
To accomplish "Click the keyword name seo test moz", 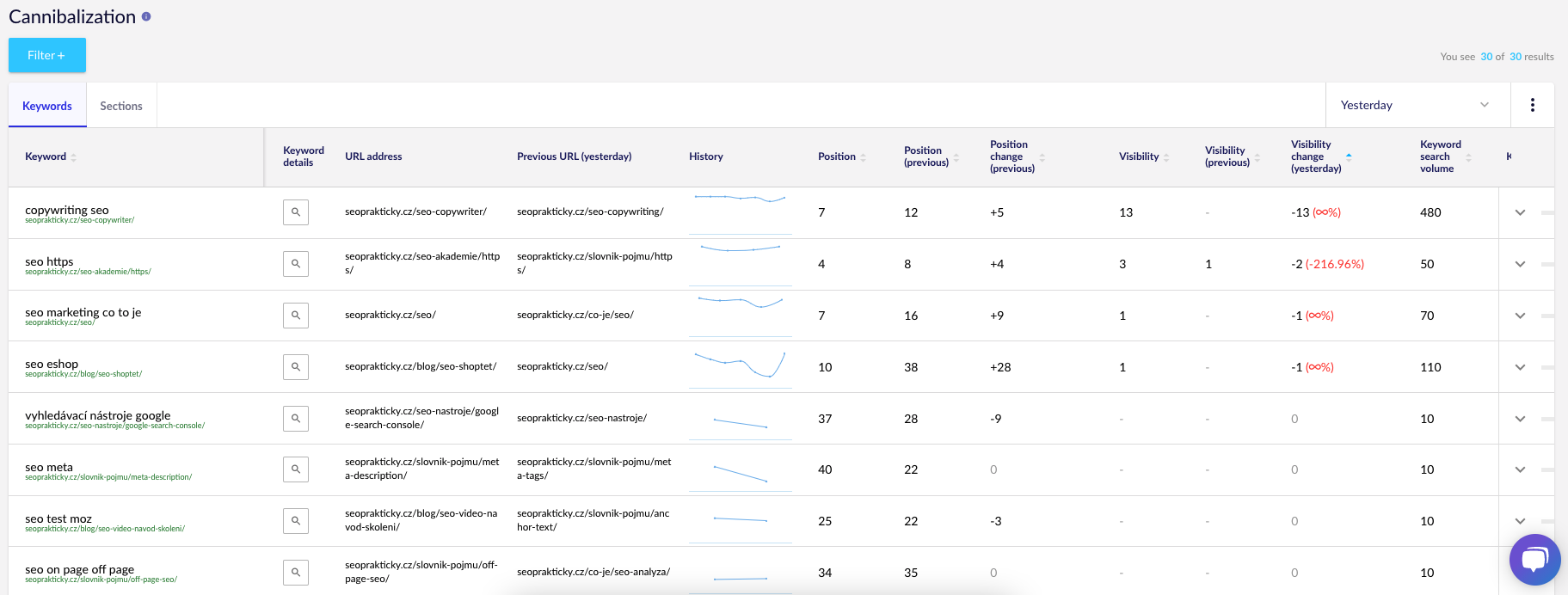I will [x=58, y=518].
